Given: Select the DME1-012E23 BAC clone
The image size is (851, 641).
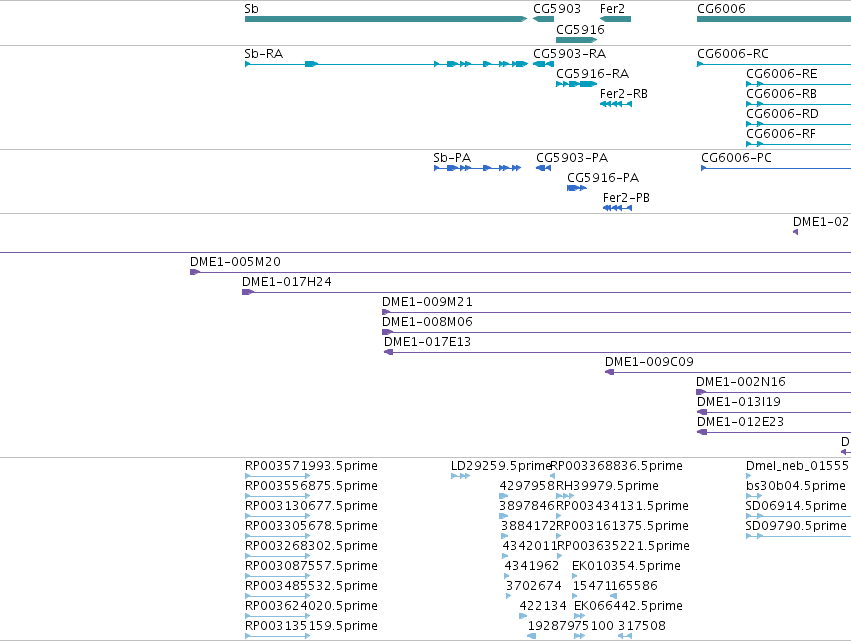Looking at the screenshot, I should (774, 432).
